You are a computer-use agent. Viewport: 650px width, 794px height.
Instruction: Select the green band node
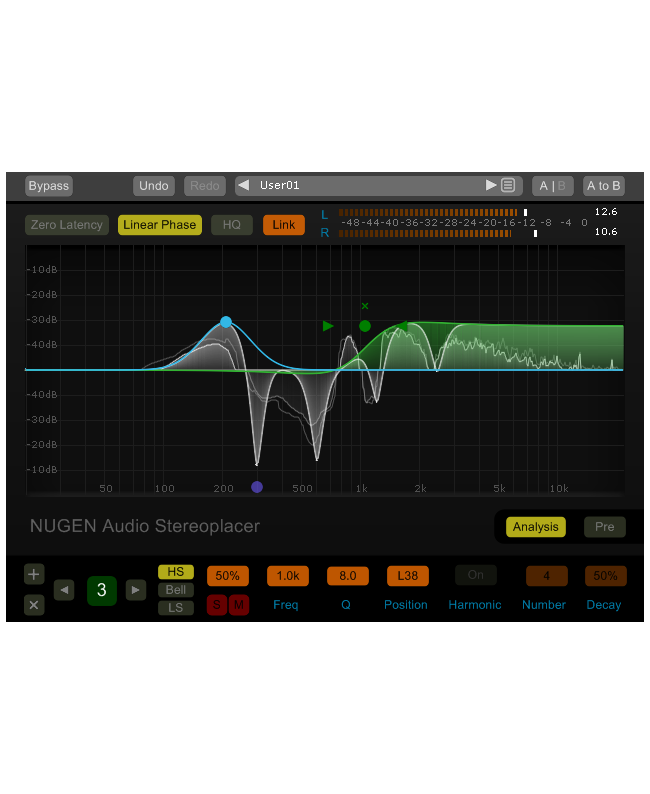[365, 326]
